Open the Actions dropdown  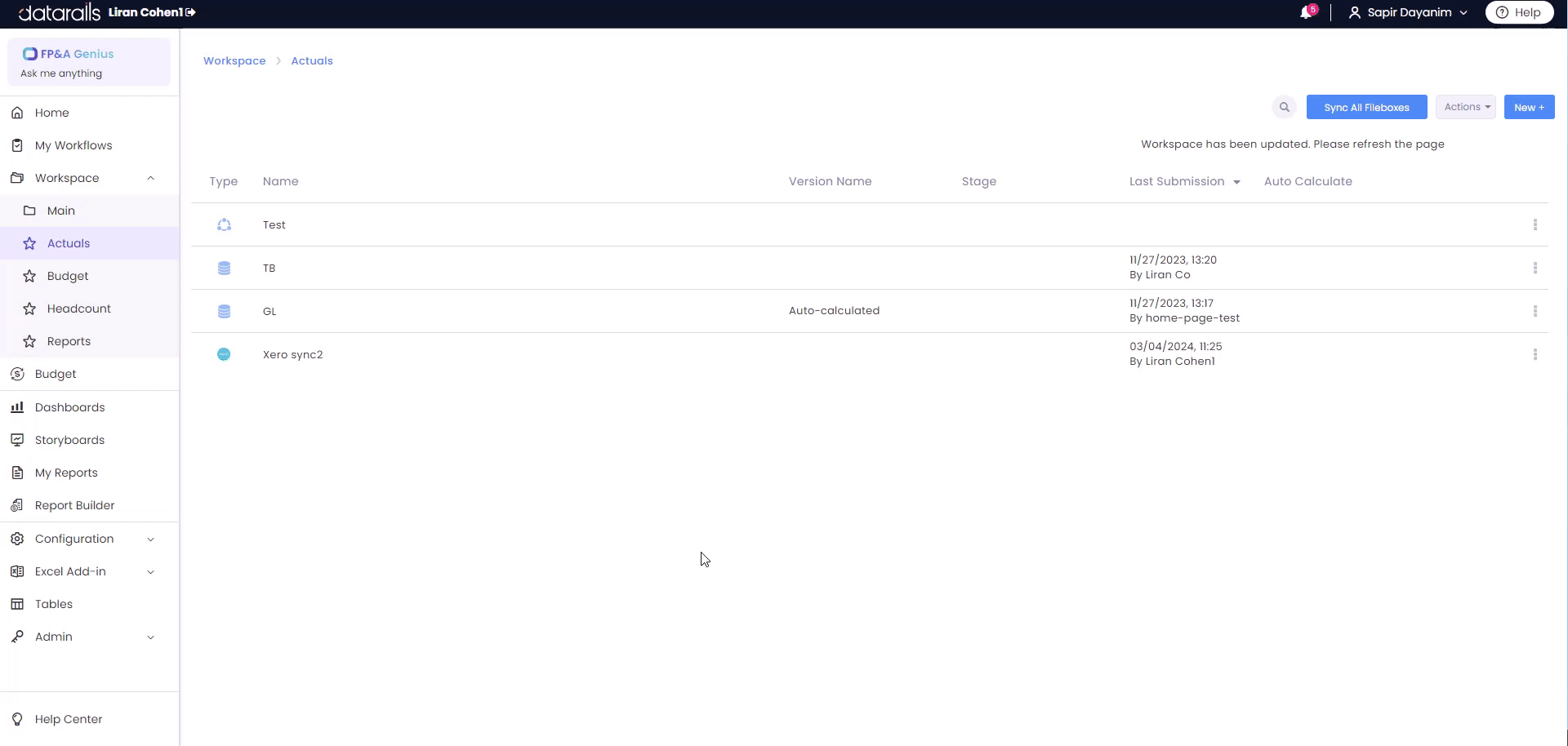[x=1466, y=107]
